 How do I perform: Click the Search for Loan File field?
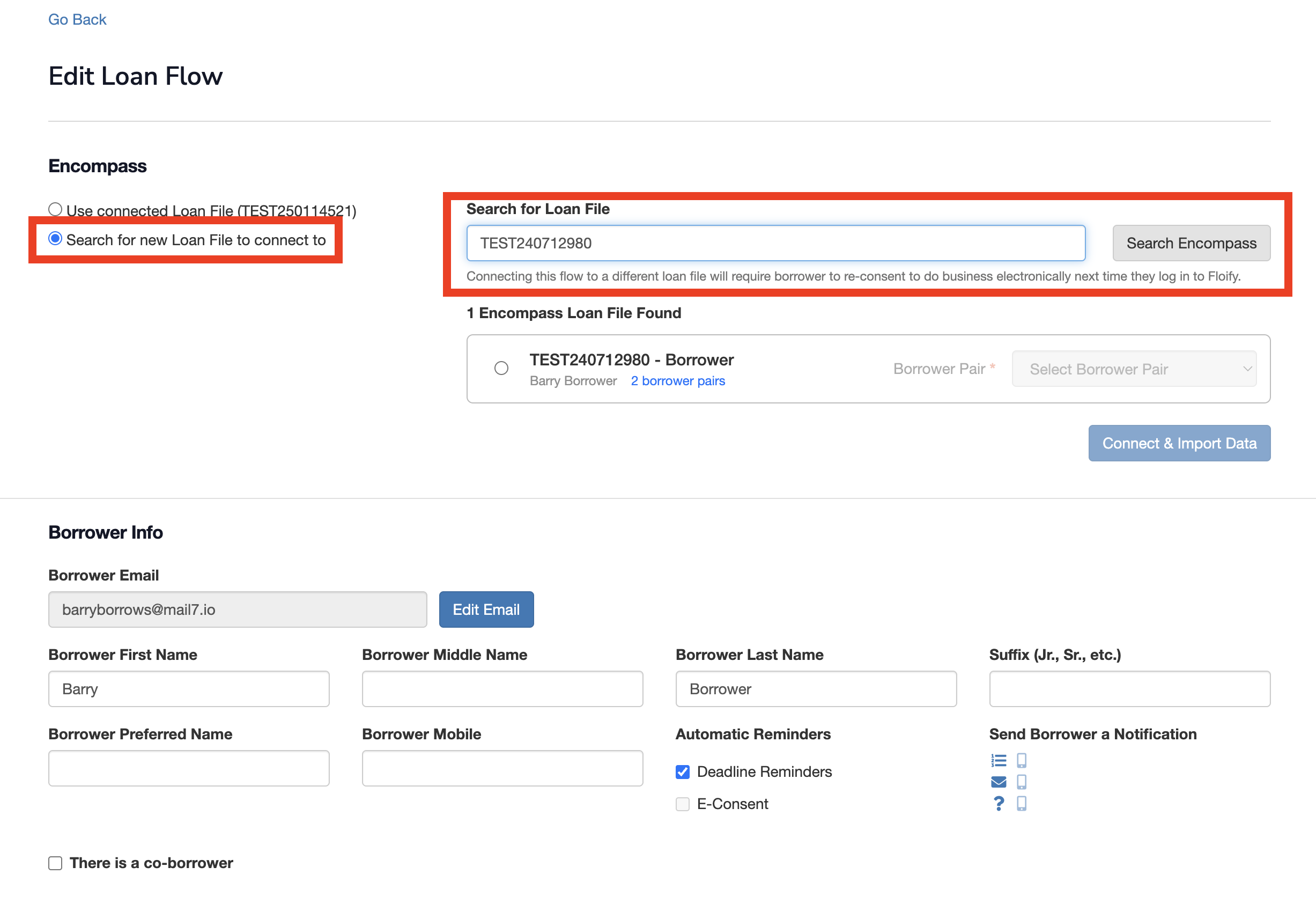pos(775,243)
